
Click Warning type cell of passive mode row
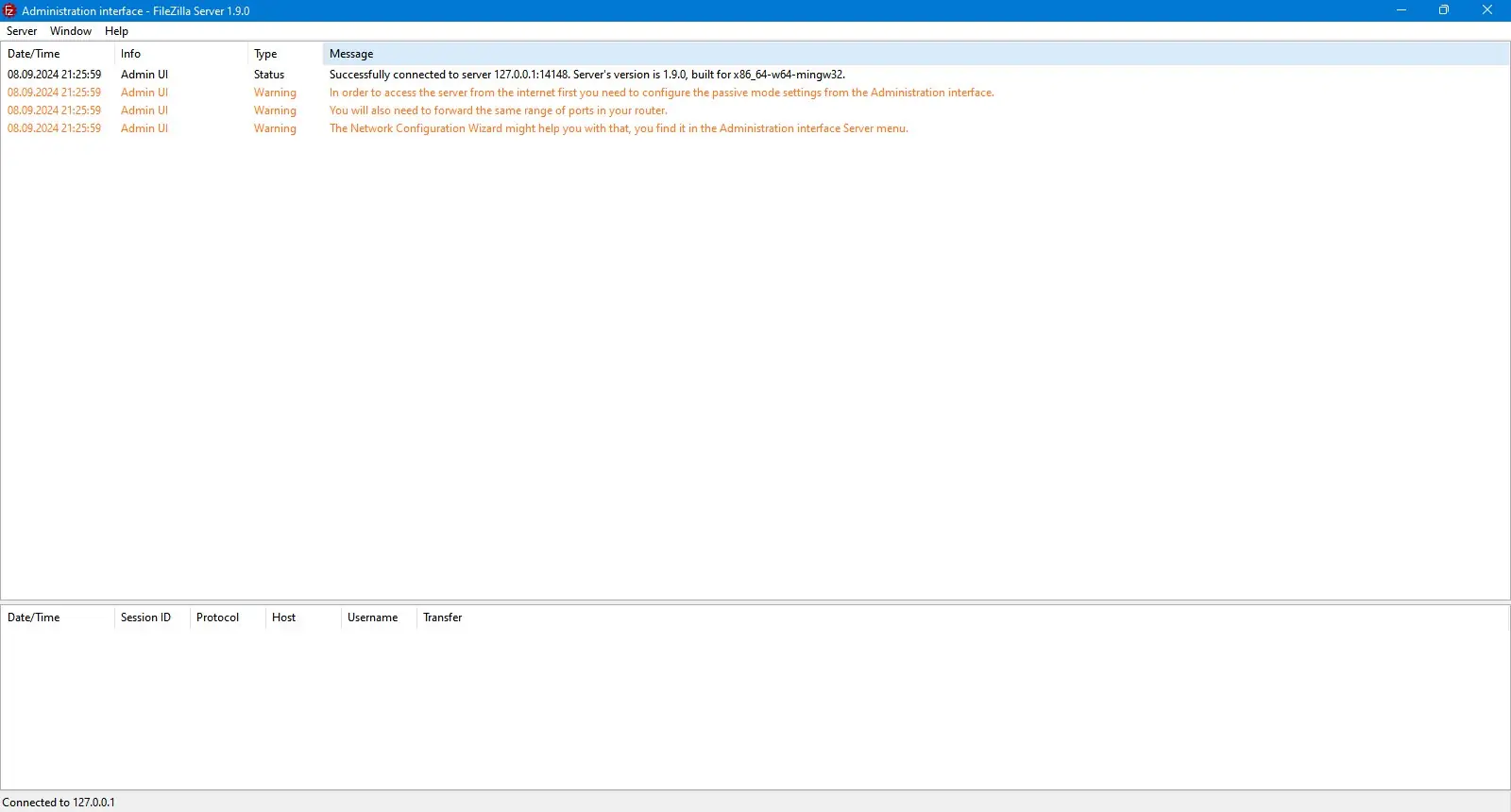coord(275,93)
